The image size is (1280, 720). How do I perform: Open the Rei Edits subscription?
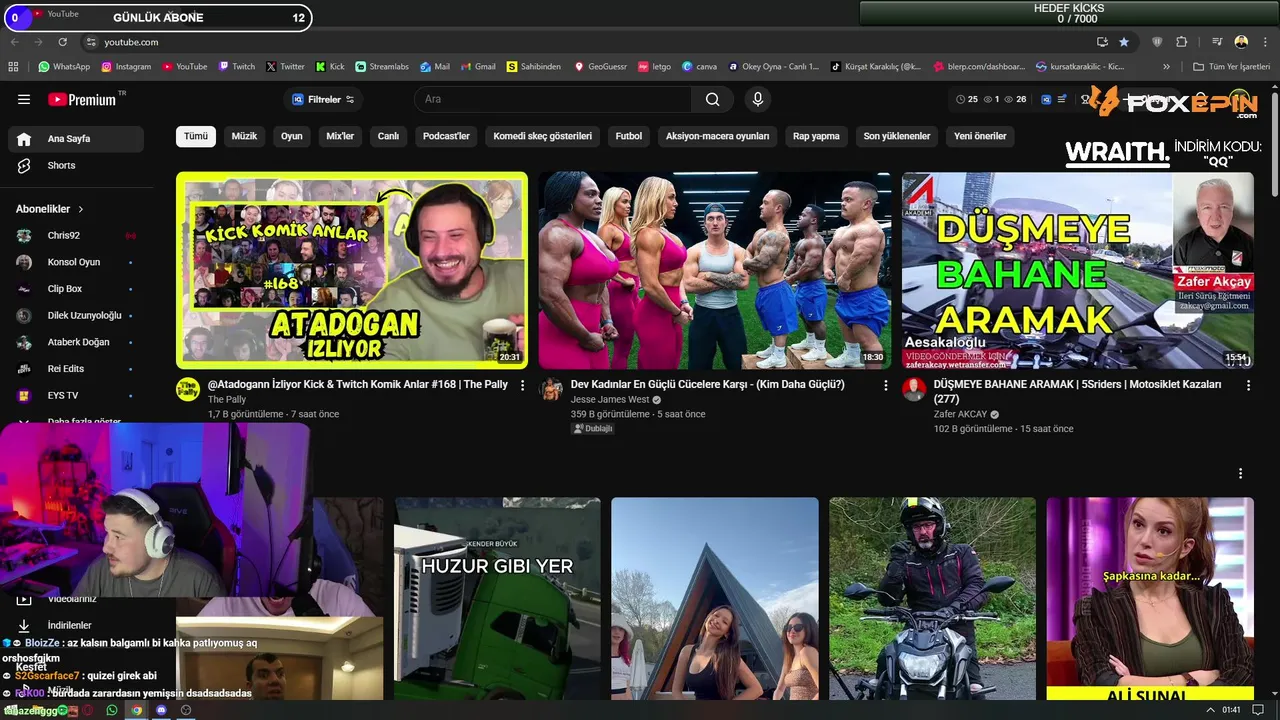[x=76, y=369]
